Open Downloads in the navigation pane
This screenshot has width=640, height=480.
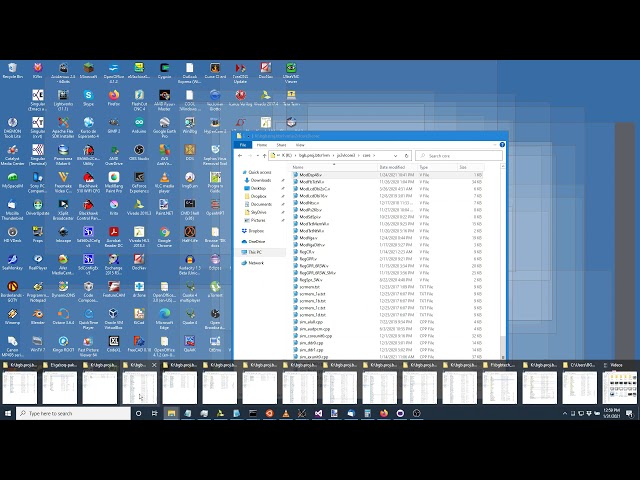tap(261, 180)
